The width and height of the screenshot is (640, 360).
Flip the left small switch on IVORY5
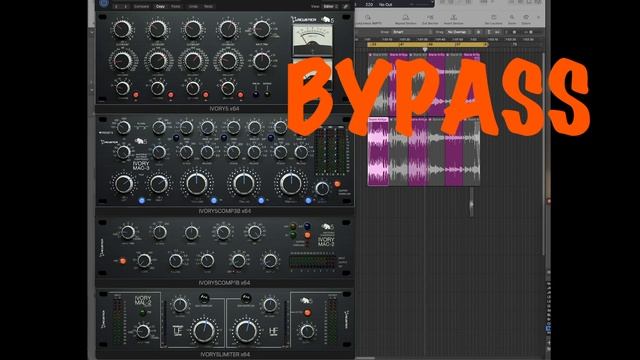coord(256,93)
